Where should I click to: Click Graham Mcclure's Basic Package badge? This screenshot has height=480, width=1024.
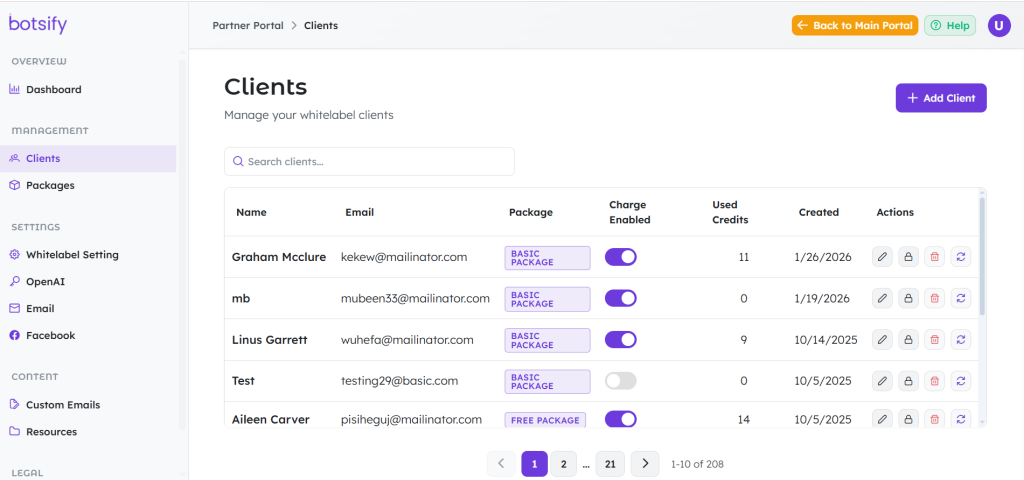[x=547, y=257]
